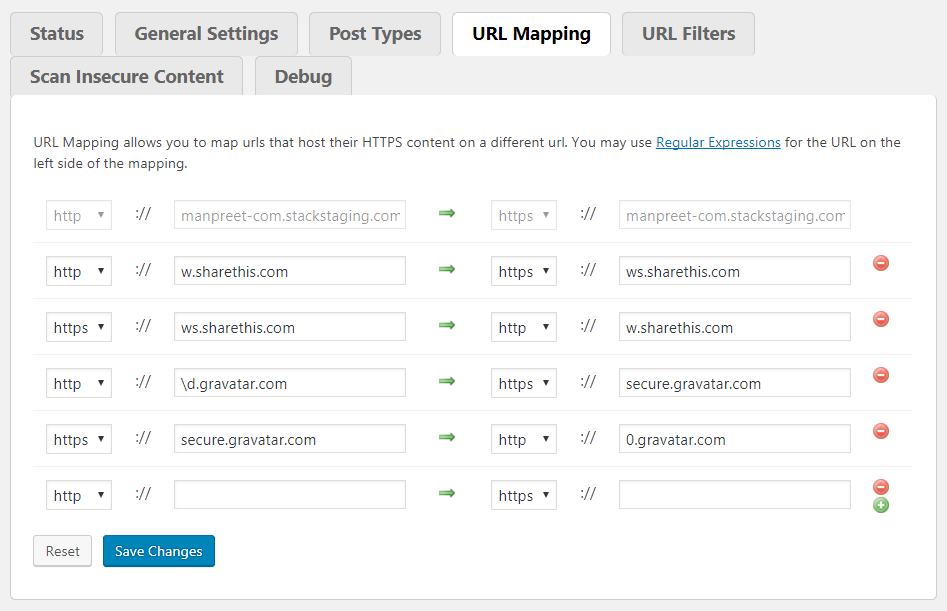Remove the \d.gravatar.com mapping row

(881, 376)
